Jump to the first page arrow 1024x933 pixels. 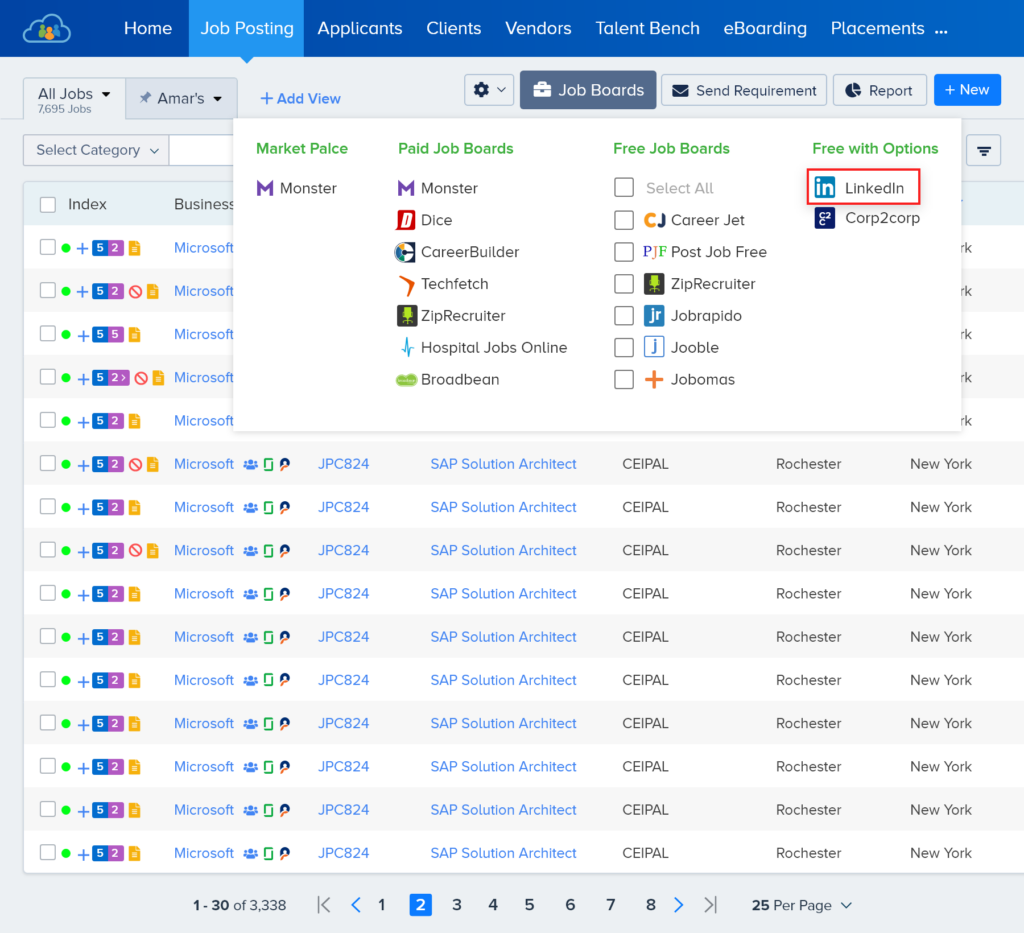tap(324, 905)
